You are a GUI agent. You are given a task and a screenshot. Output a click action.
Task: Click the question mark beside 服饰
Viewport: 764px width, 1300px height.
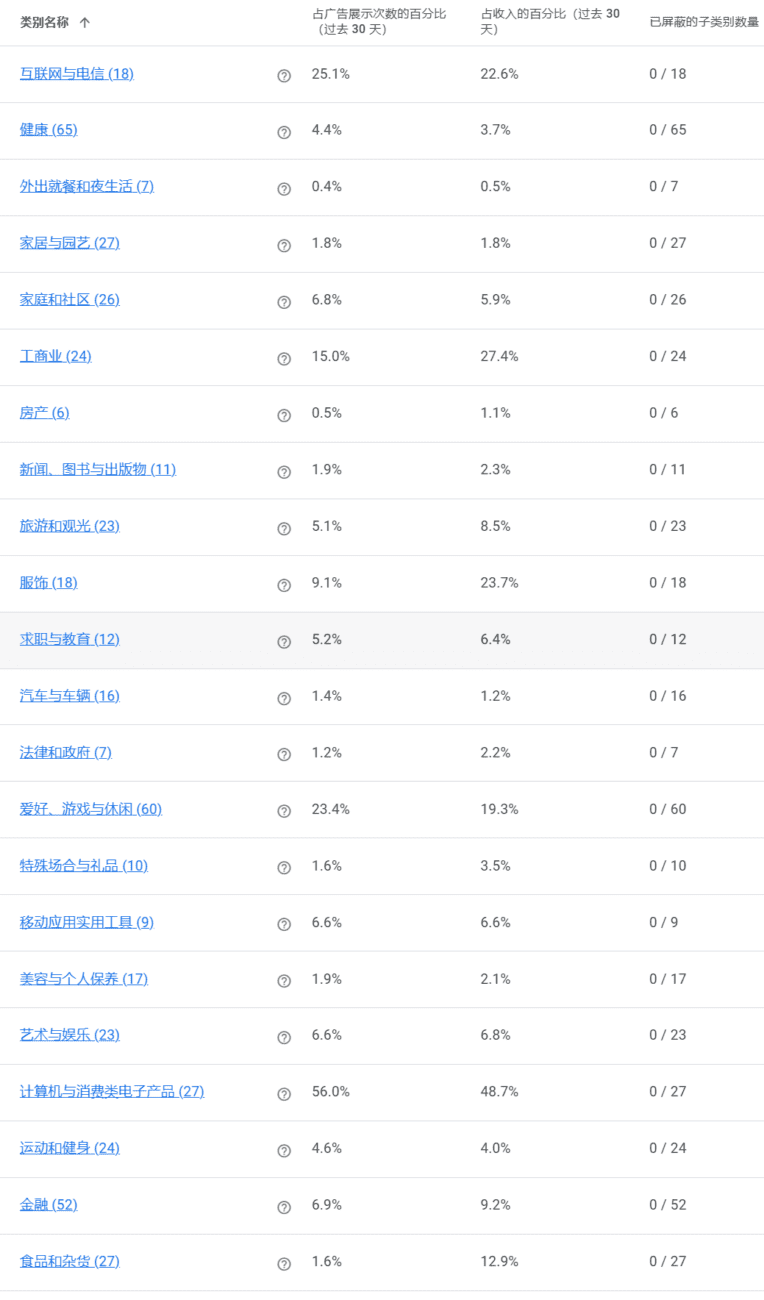pos(284,585)
